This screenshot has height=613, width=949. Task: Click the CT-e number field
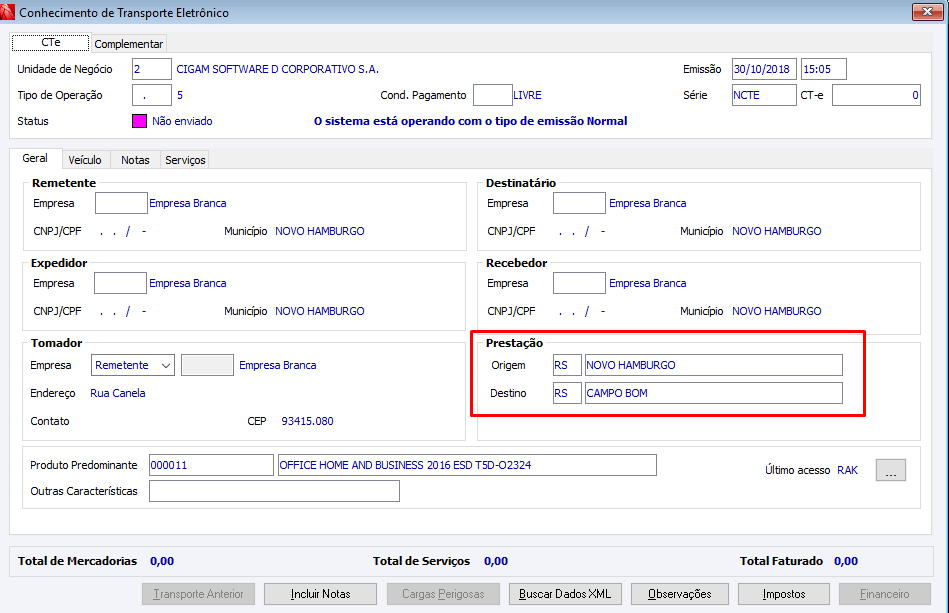876,95
